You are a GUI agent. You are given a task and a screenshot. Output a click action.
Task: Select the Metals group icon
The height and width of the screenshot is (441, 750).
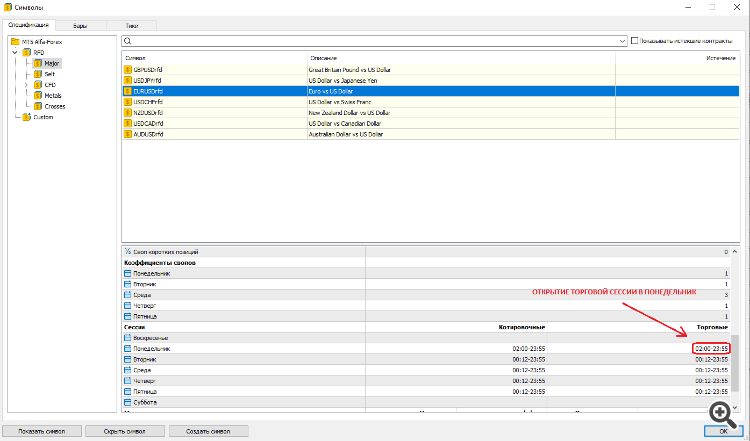[x=38, y=96]
